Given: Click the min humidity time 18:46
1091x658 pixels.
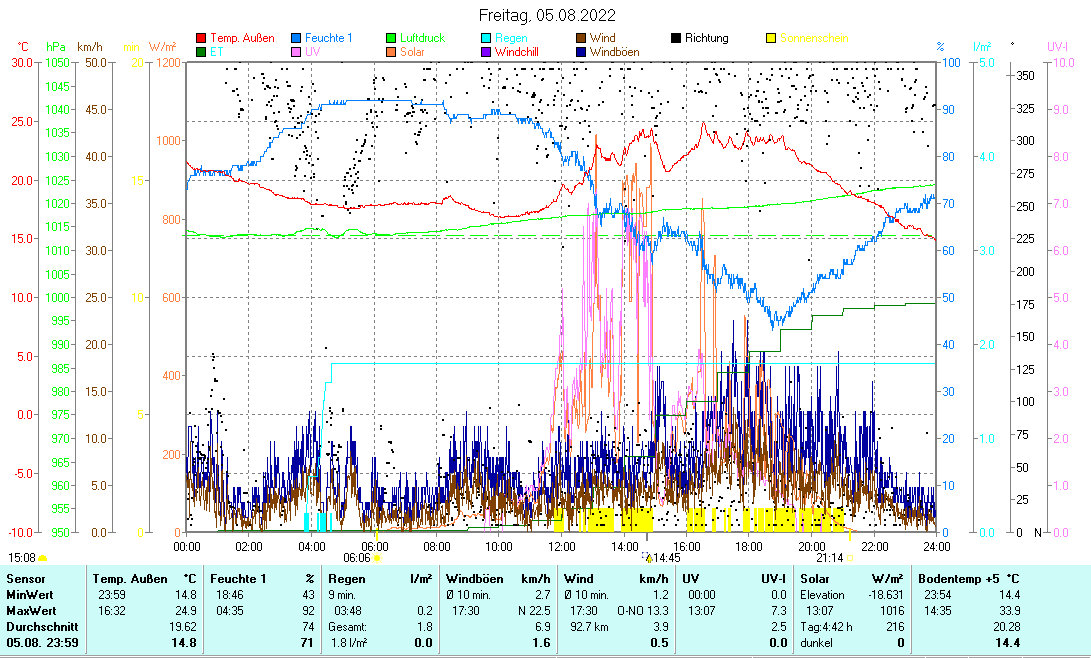Looking at the screenshot, I should [x=230, y=595].
